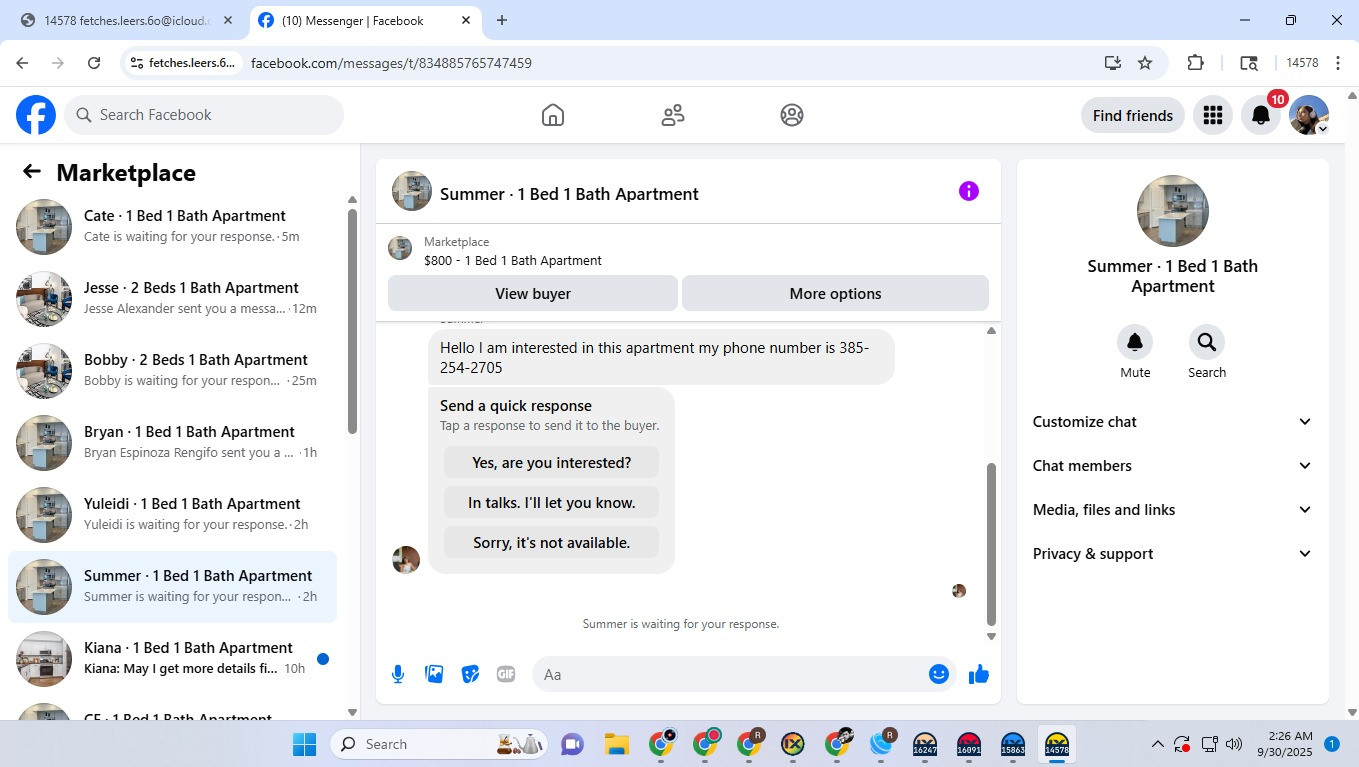Image resolution: width=1359 pixels, height=767 pixels.
Task: Open the Facebook menu grid icon
Action: tap(1213, 115)
